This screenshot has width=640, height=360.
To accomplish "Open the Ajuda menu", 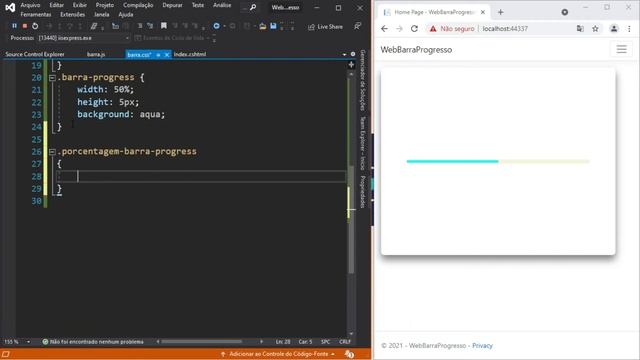I will click(126, 15).
